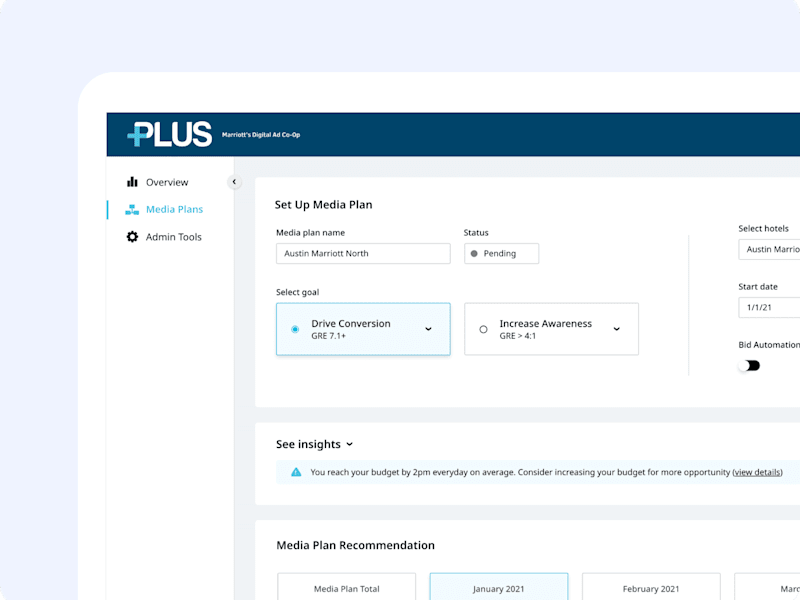Toggle the Bid Automation switch
The height and width of the screenshot is (600, 800).
click(x=749, y=365)
